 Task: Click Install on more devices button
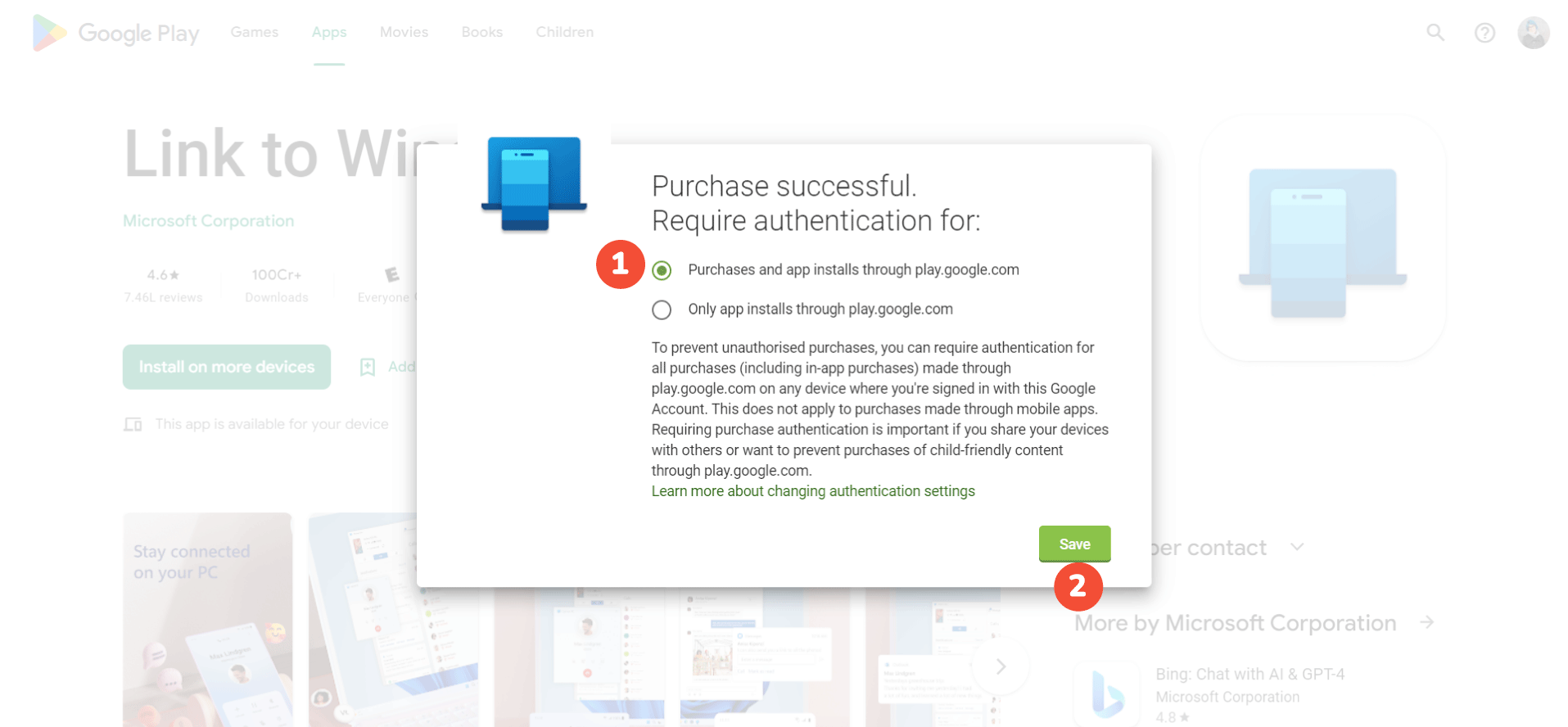(x=227, y=367)
